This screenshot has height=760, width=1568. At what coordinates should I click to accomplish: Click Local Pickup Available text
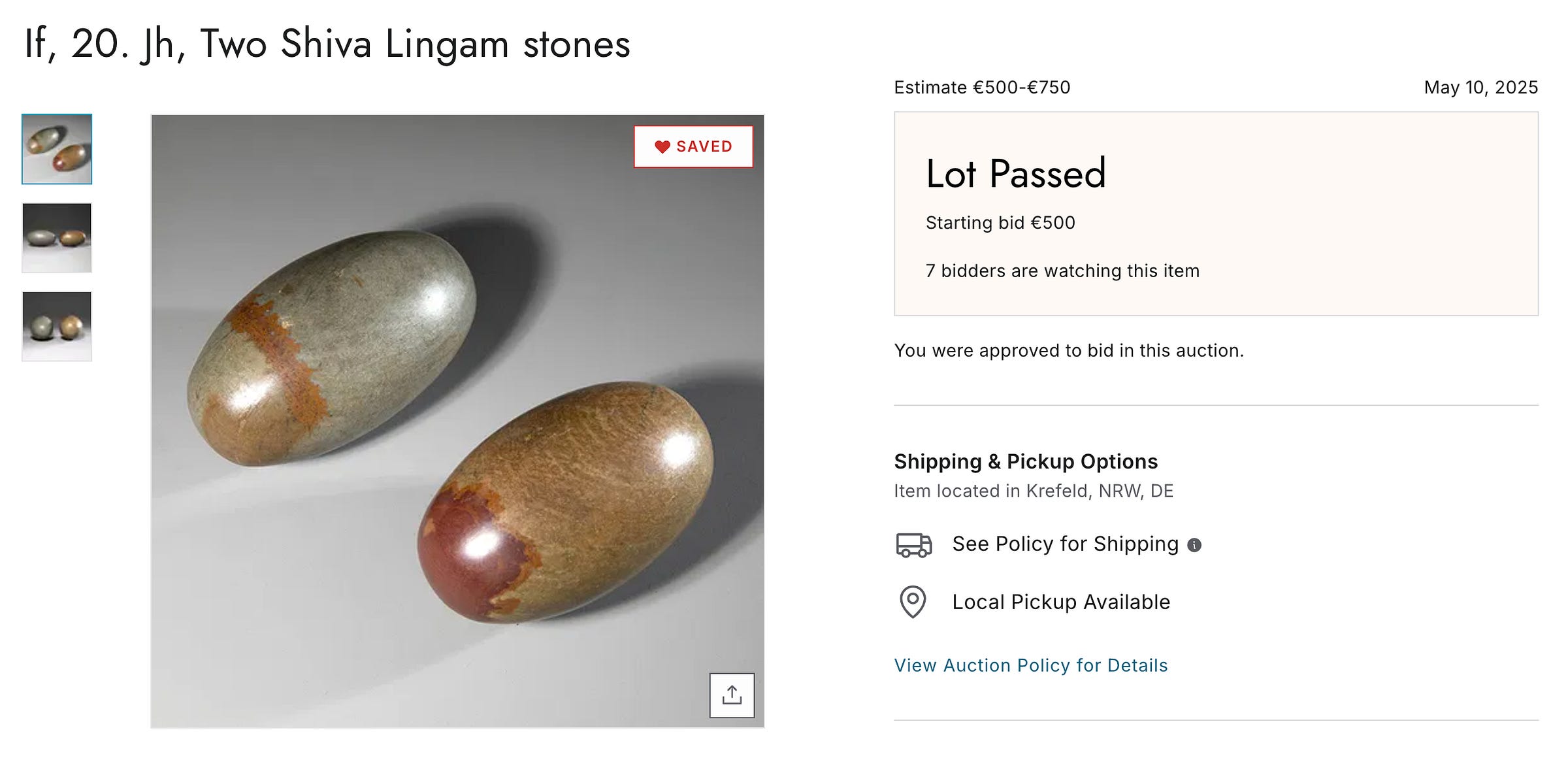(1061, 602)
